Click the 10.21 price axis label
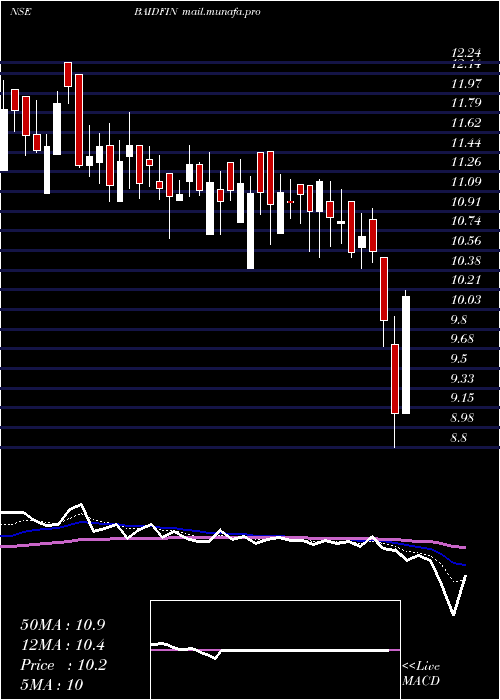 [x=466, y=280]
